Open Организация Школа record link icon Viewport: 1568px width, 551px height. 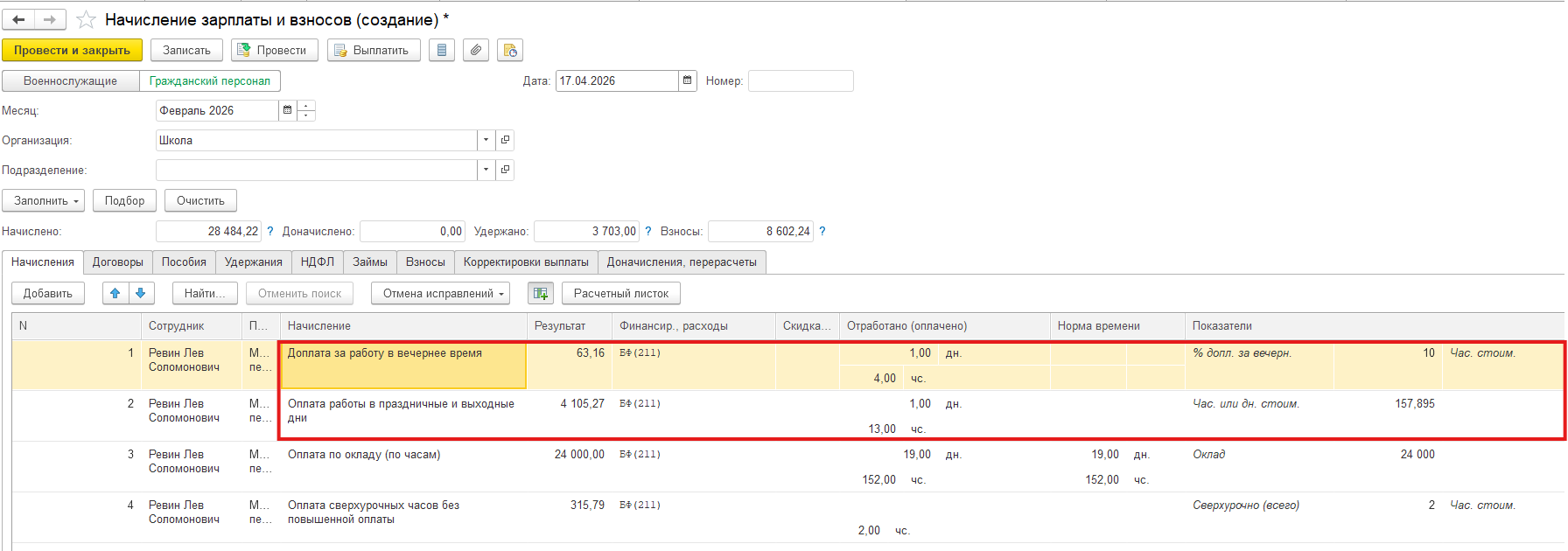[505, 140]
